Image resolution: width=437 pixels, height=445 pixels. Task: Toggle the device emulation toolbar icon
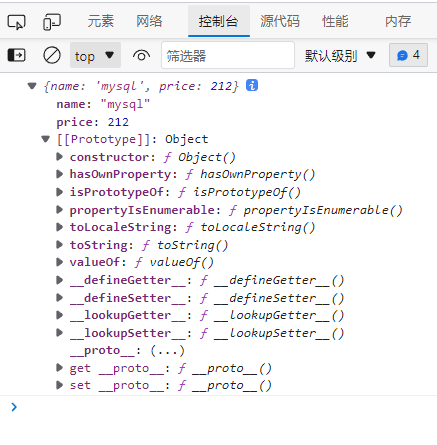pyautogui.click(x=52, y=22)
